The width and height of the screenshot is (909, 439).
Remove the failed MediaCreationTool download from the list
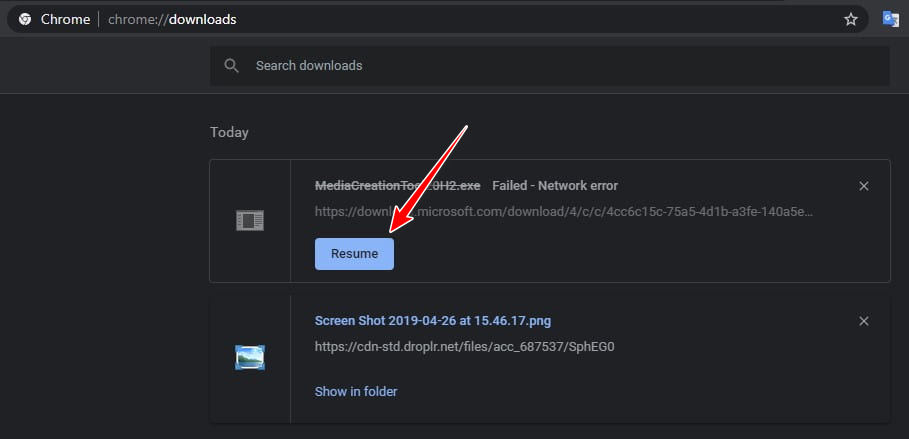864,186
